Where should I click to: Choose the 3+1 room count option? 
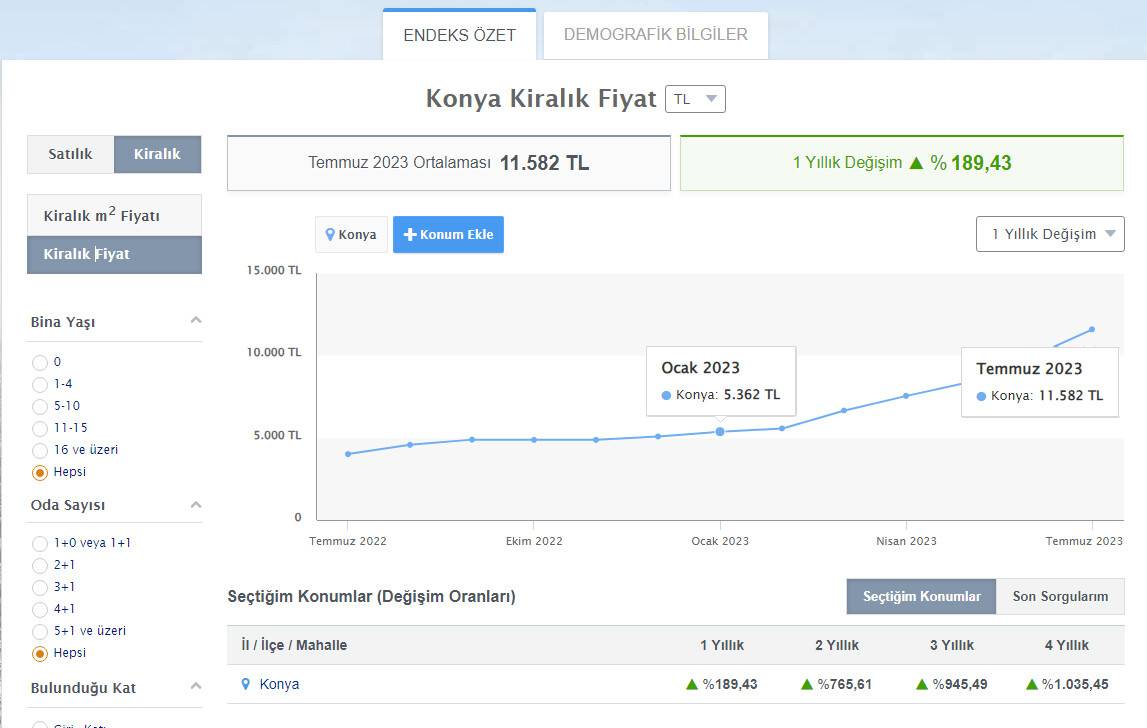(x=40, y=588)
